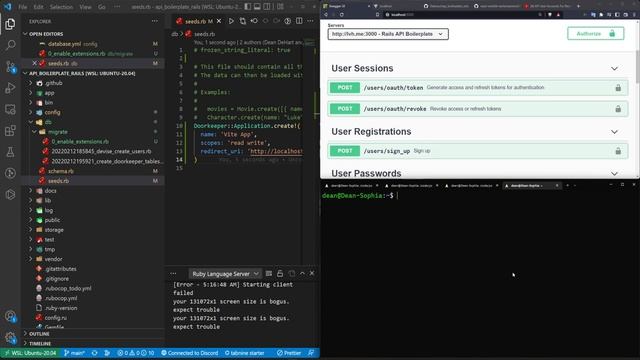Toggle primary sidebar layout icon in title bar
The width and height of the screenshot is (640, 360).
(248, 7)
